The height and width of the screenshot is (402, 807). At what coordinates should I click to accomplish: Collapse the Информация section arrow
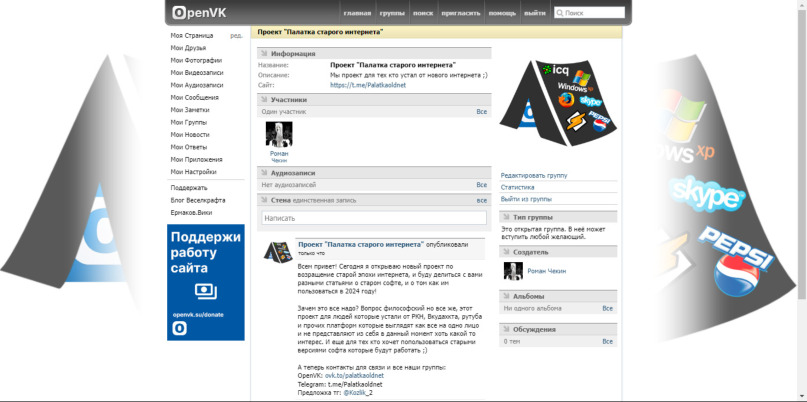pos(264,54)
